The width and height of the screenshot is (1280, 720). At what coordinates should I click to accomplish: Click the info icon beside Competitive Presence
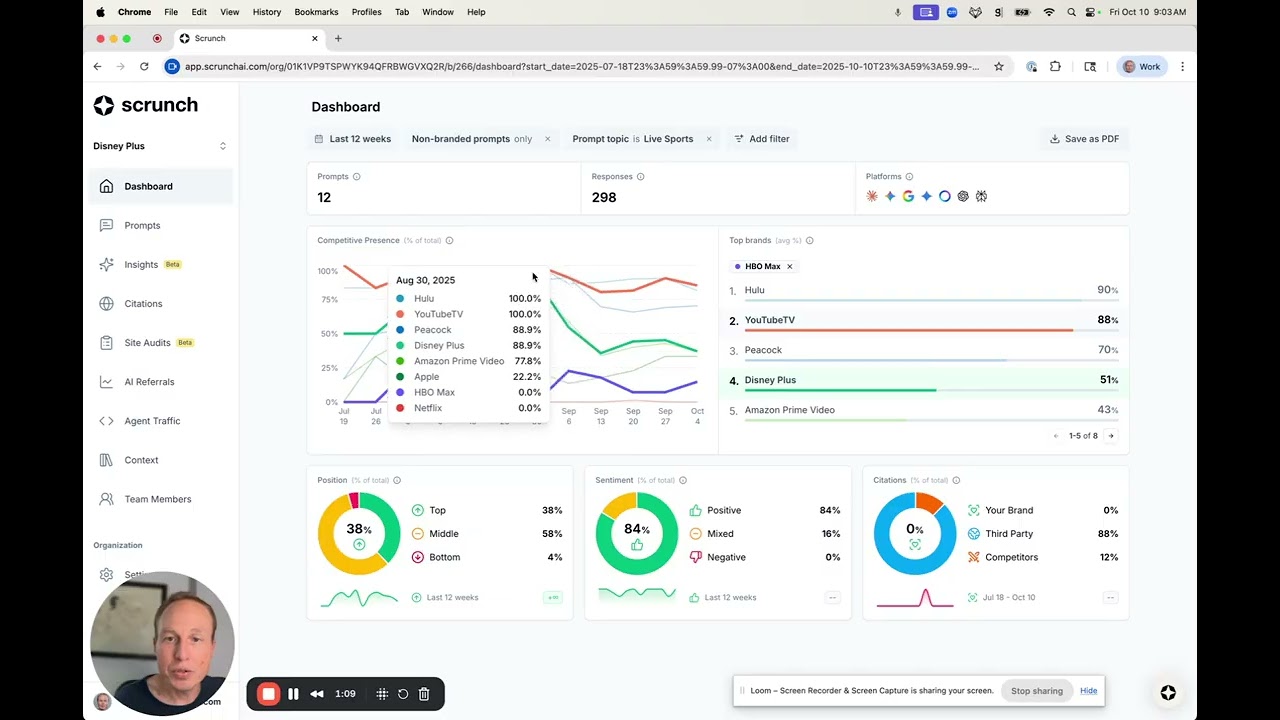click(449, 241)
